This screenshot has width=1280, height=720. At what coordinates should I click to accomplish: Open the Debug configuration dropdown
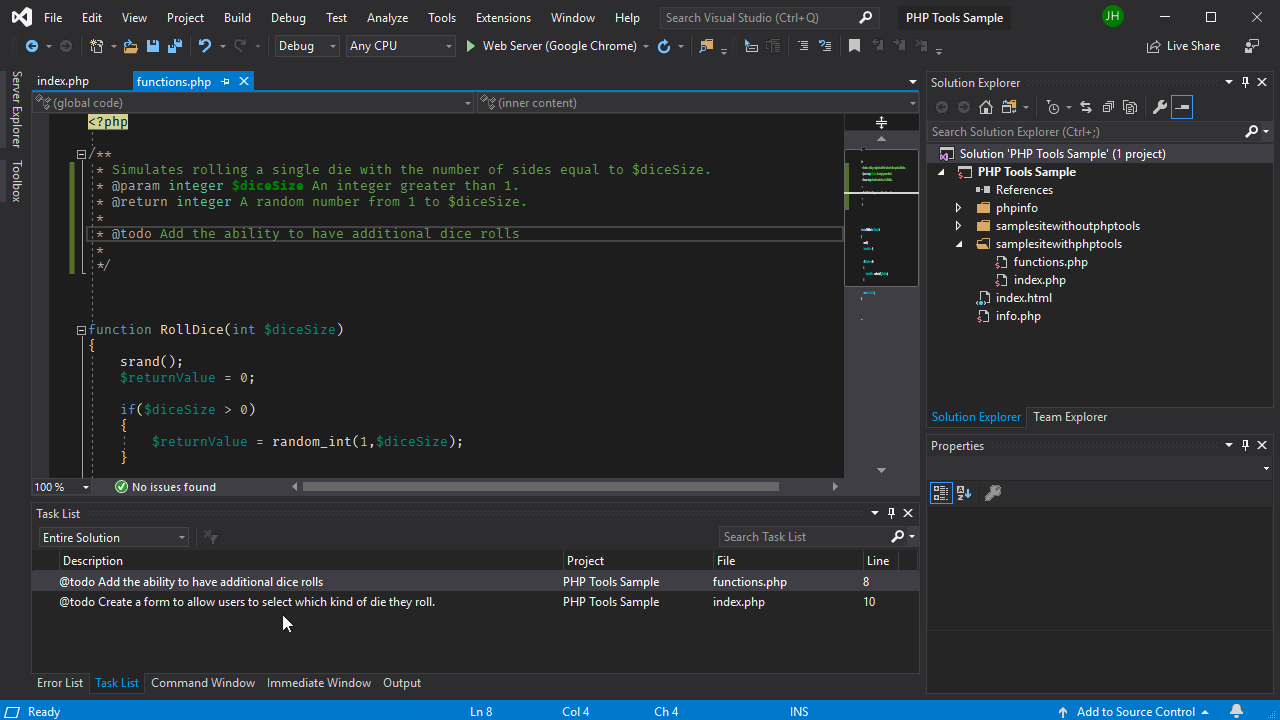[307, 46]
